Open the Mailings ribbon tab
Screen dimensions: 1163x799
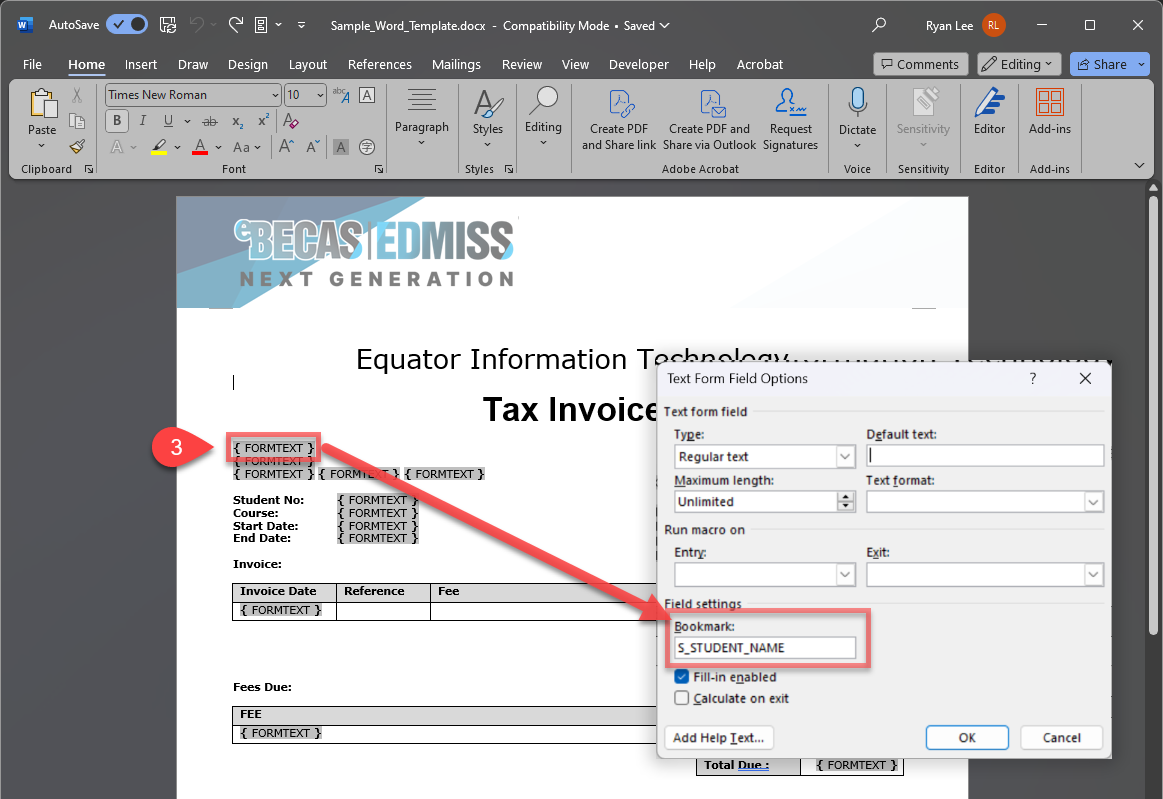[456, 64]
